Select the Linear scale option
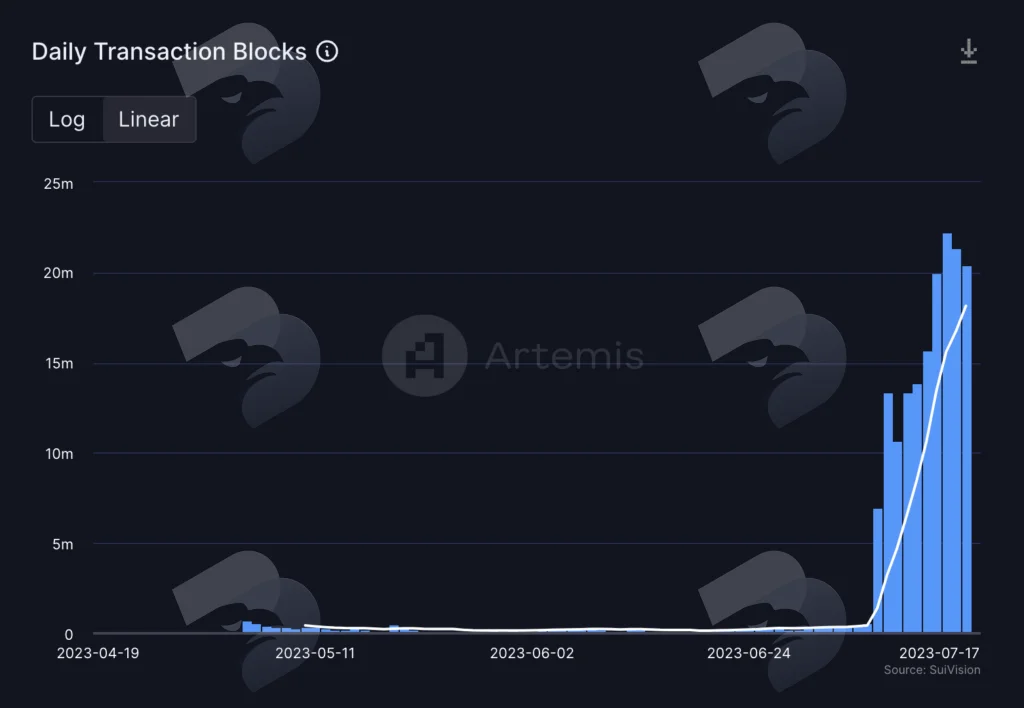1024x708 pixels. [148, 120]
